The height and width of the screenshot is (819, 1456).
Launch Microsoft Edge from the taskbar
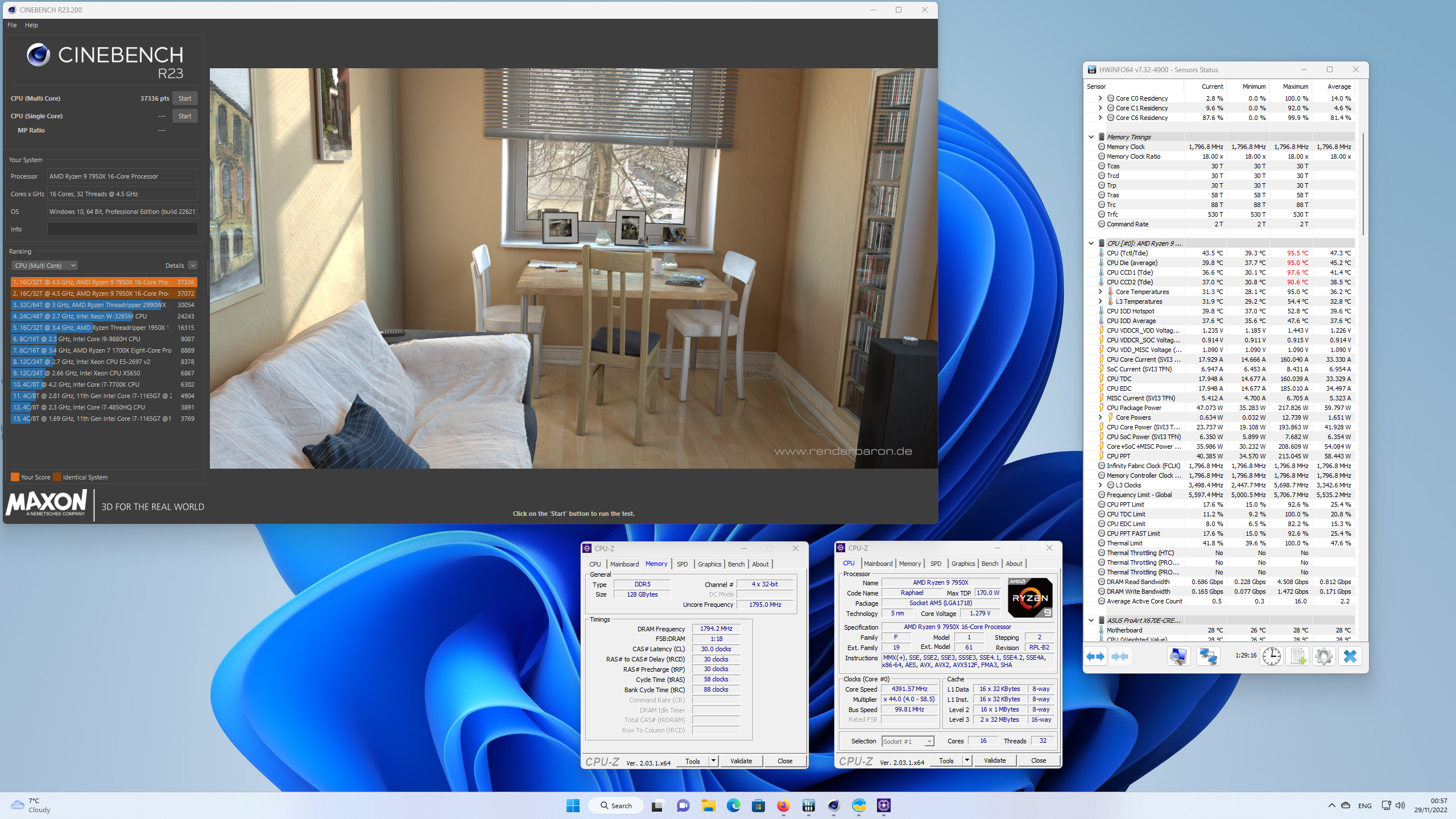click(x=734, y=805)
